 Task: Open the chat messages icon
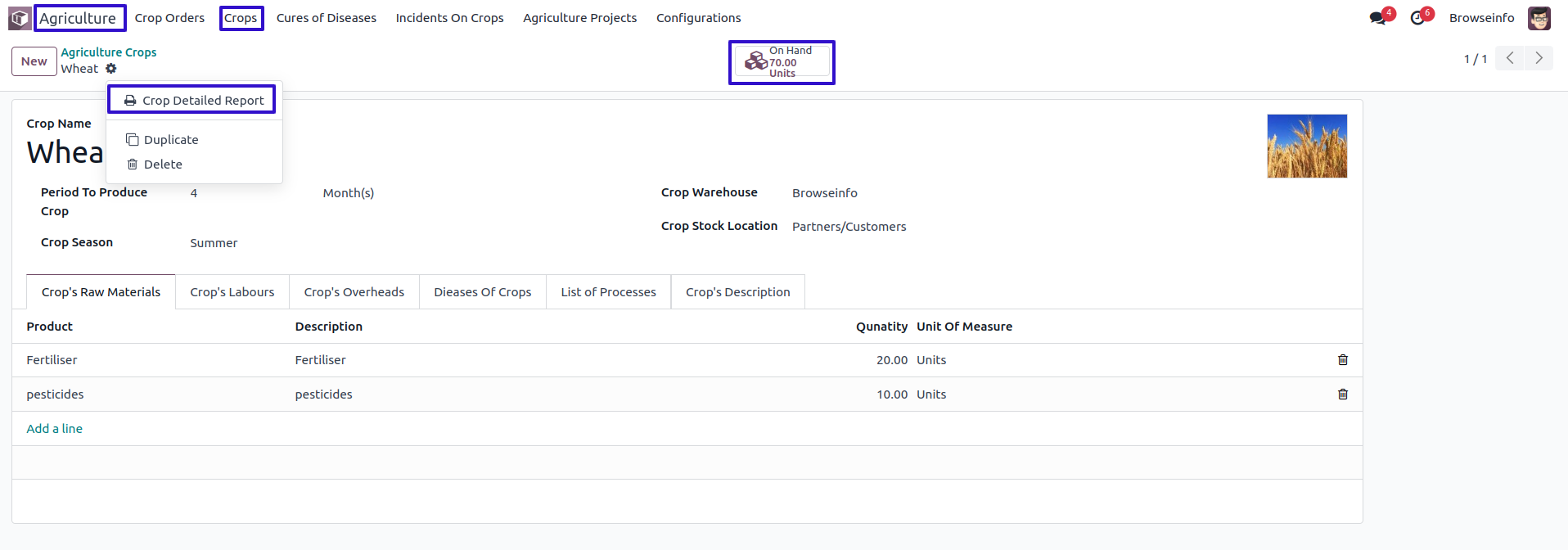(1378, 18)
